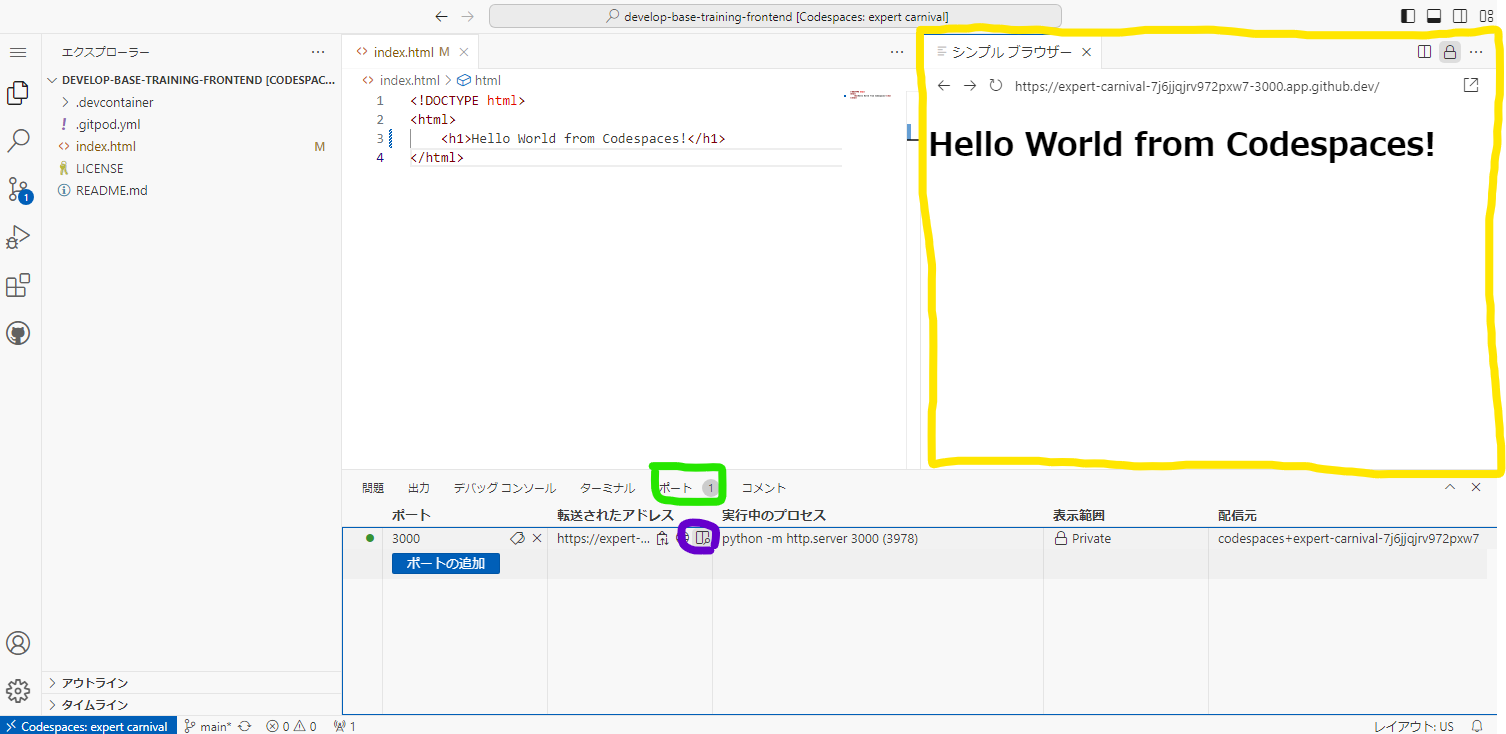Open Explorer more actions ellipsis
The width and height of the screenshot is (1506, 734).
tap(318, 52)
